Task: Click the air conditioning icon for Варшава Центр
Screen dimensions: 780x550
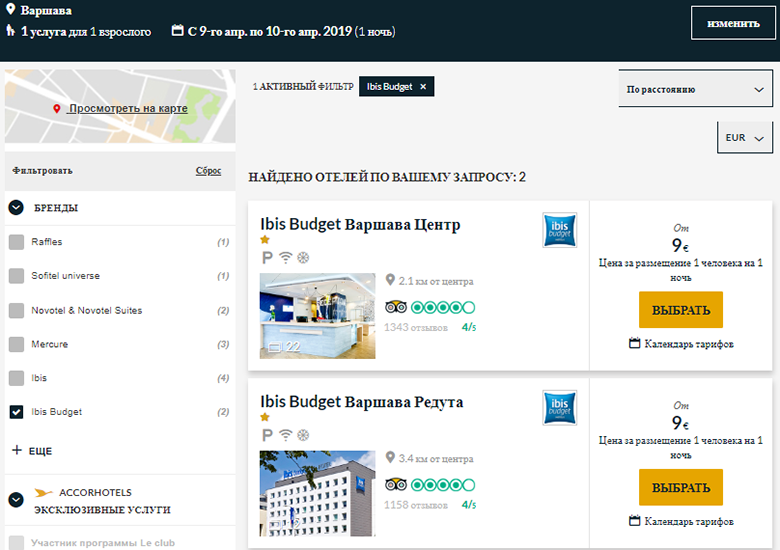Action: (x=303, y=257)
